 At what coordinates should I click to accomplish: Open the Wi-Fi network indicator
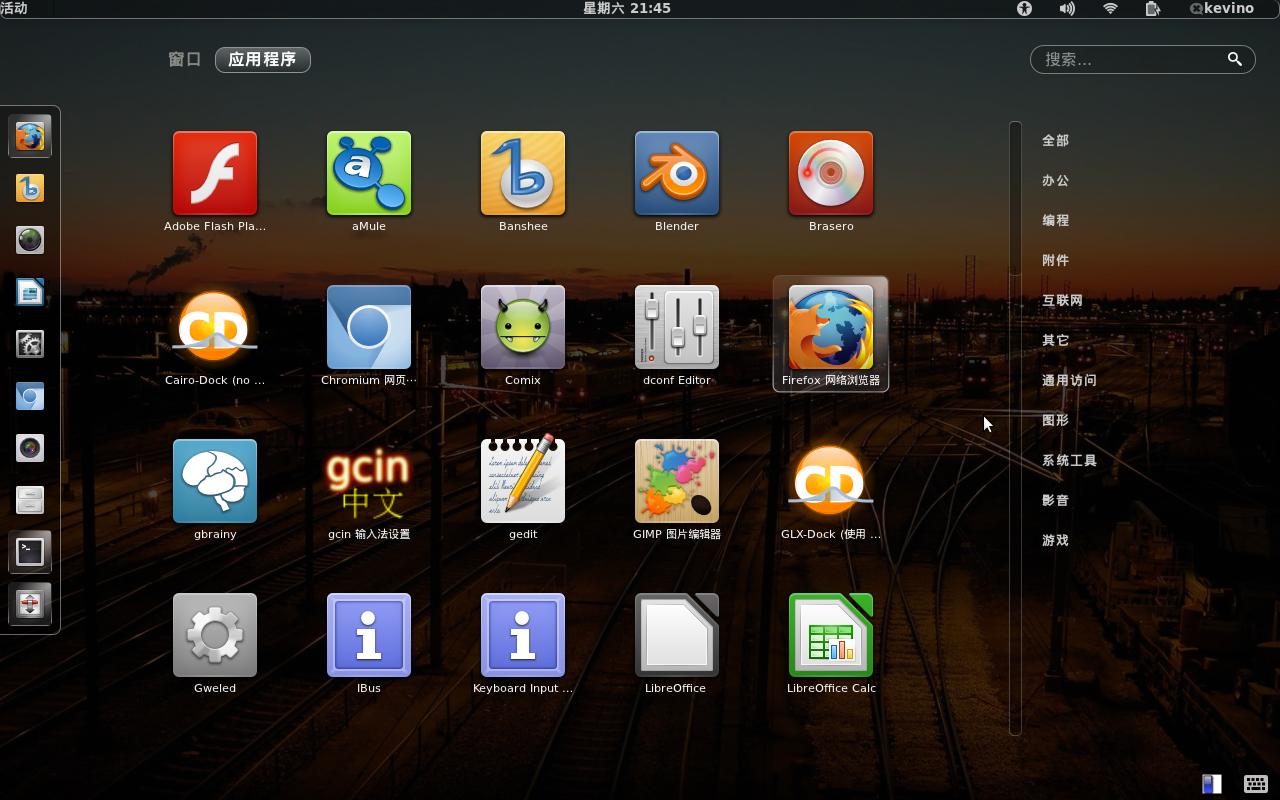[x=1110, y=8]
